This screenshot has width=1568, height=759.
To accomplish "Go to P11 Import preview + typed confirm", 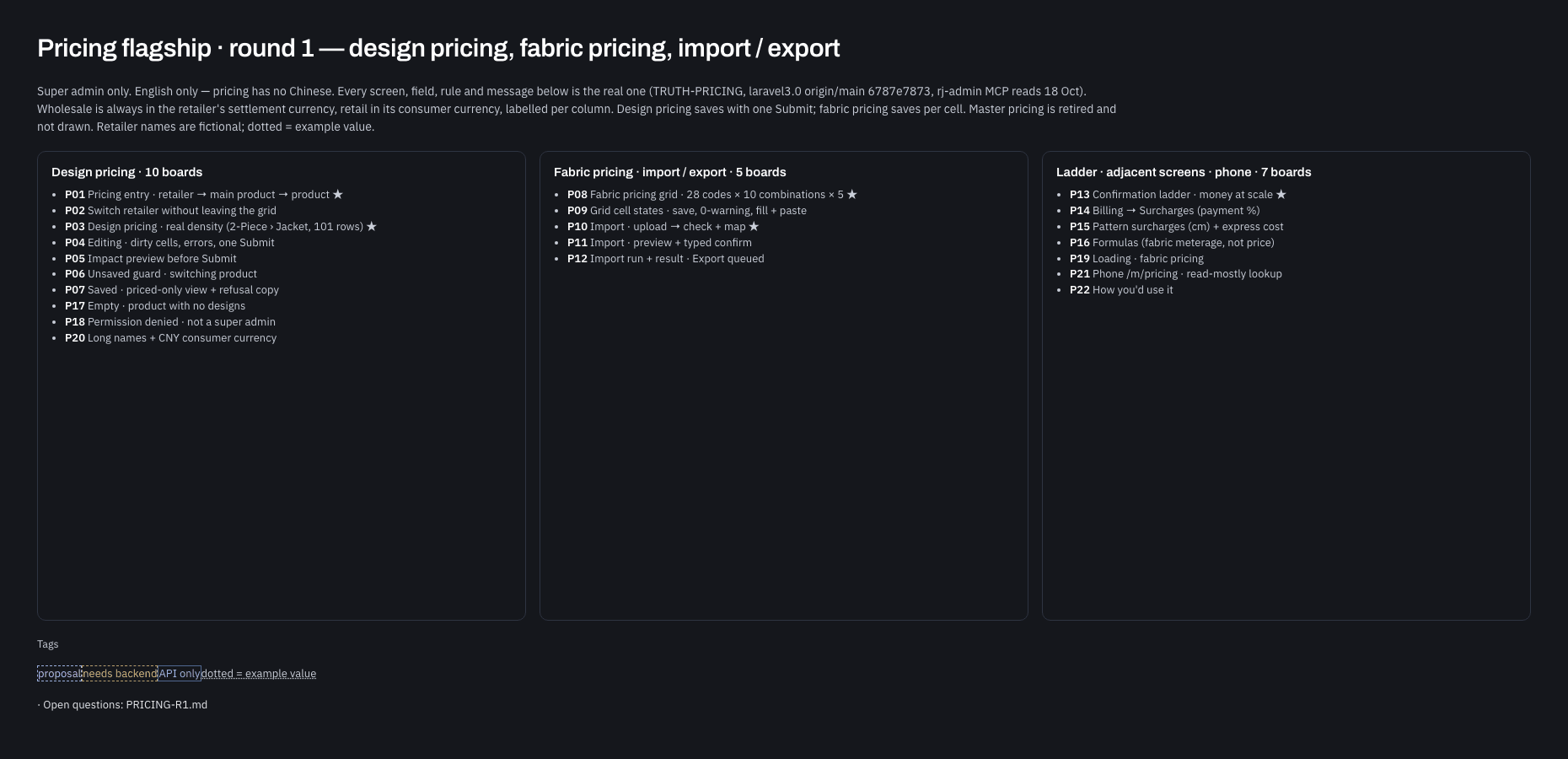I will click(659, 243).
